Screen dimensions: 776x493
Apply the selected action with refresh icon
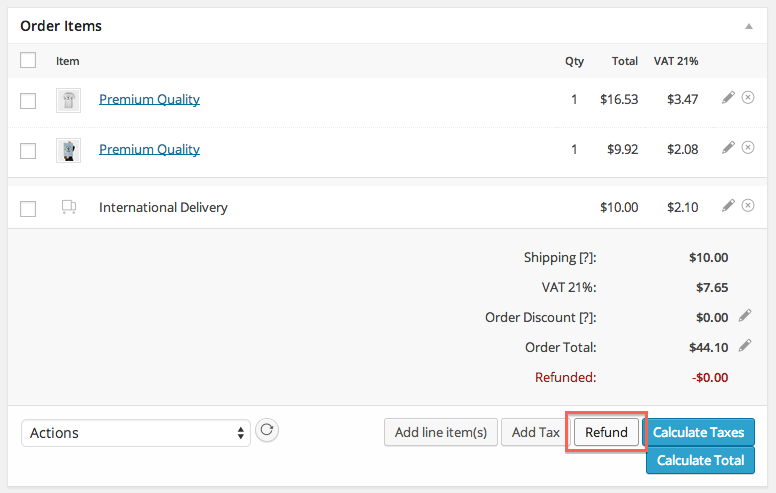(x=267, y=431)
